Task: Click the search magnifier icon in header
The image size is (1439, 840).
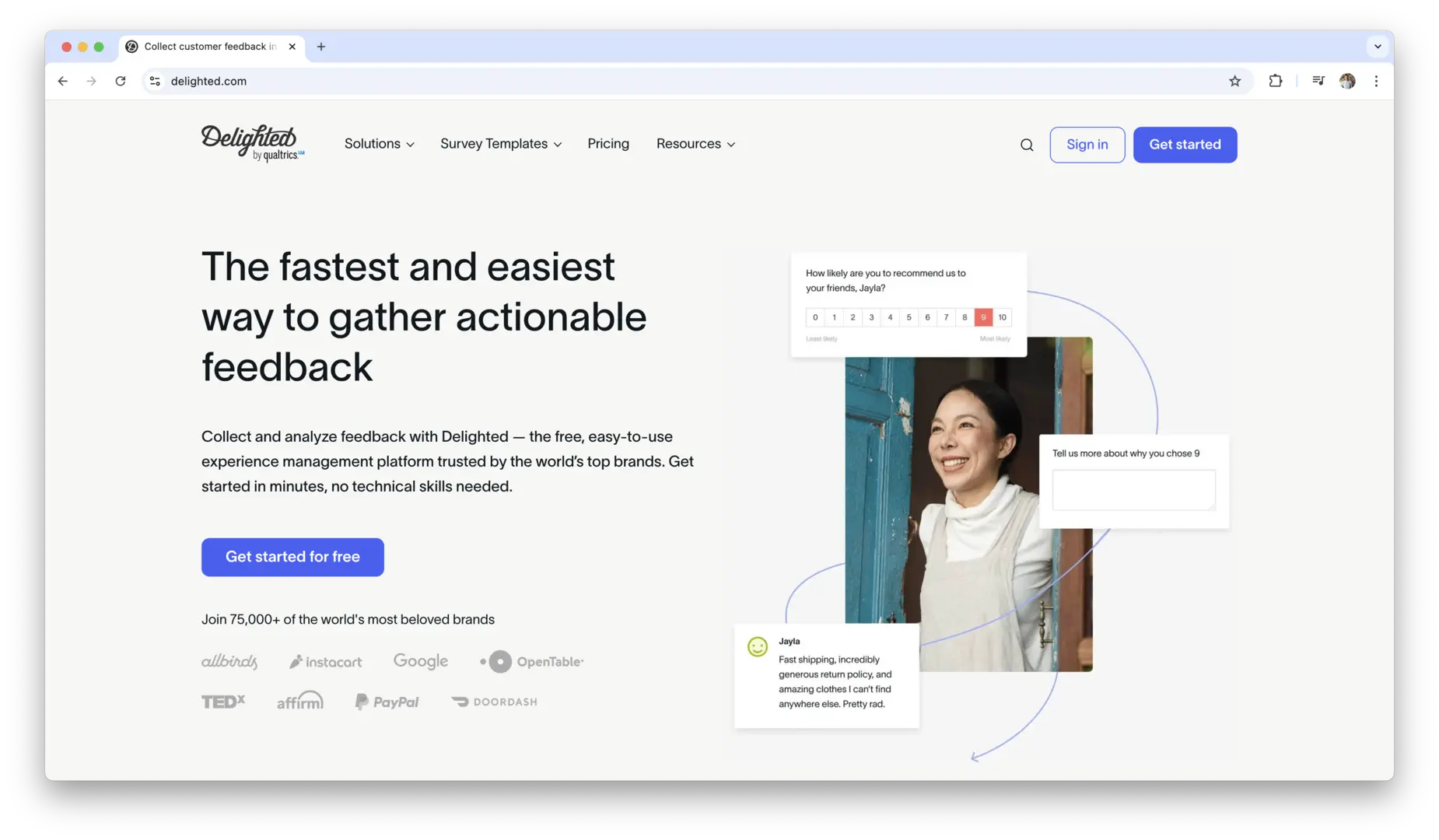Action: pyautogui.click(x=1027, y=145)
